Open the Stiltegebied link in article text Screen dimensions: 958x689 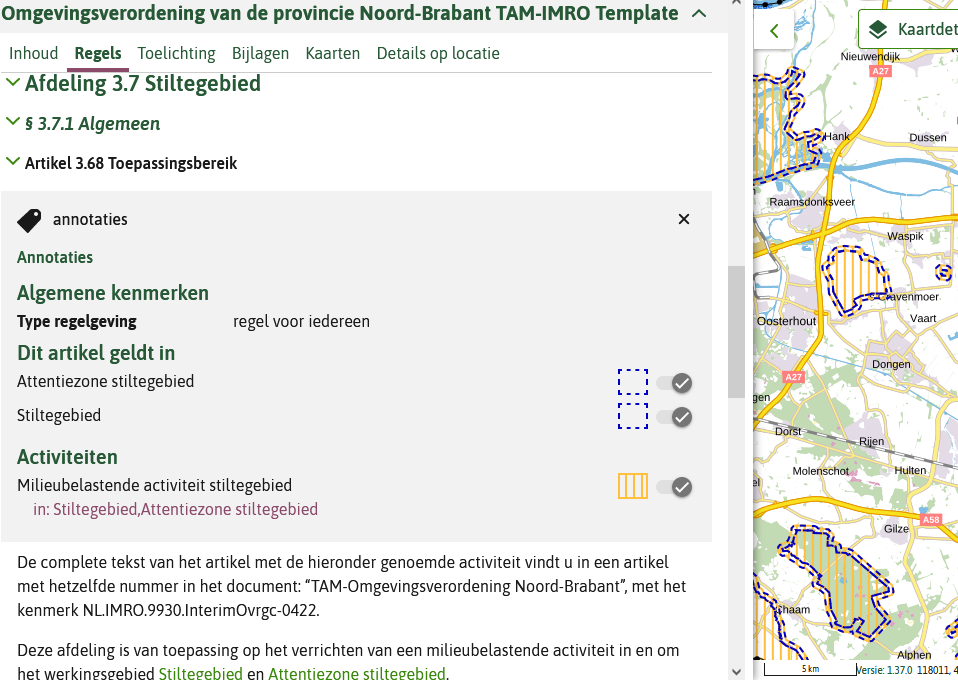(x=200, y=674)
